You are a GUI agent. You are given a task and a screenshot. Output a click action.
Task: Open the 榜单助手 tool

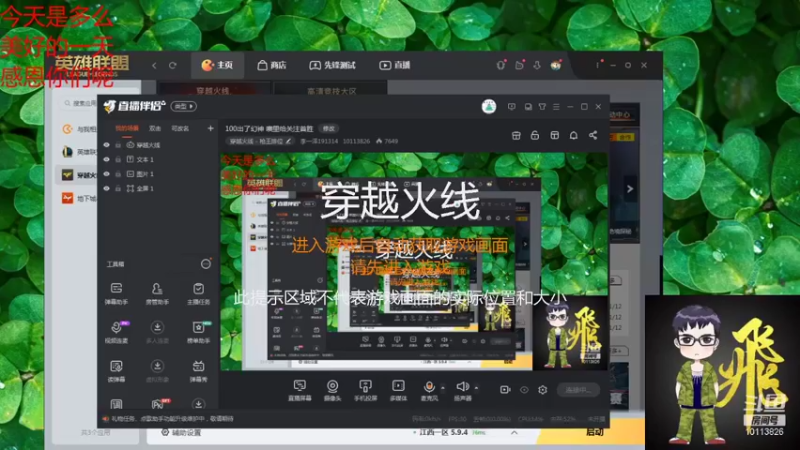click(x=198, y=332)
